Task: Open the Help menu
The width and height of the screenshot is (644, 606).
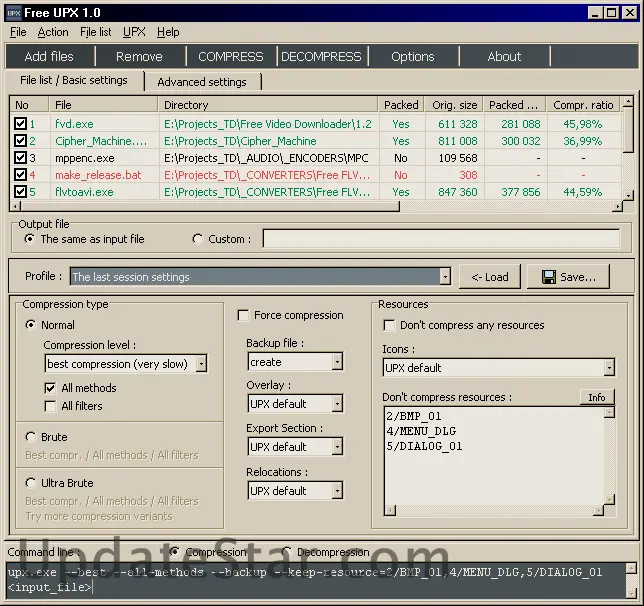Action: (168, 32)
